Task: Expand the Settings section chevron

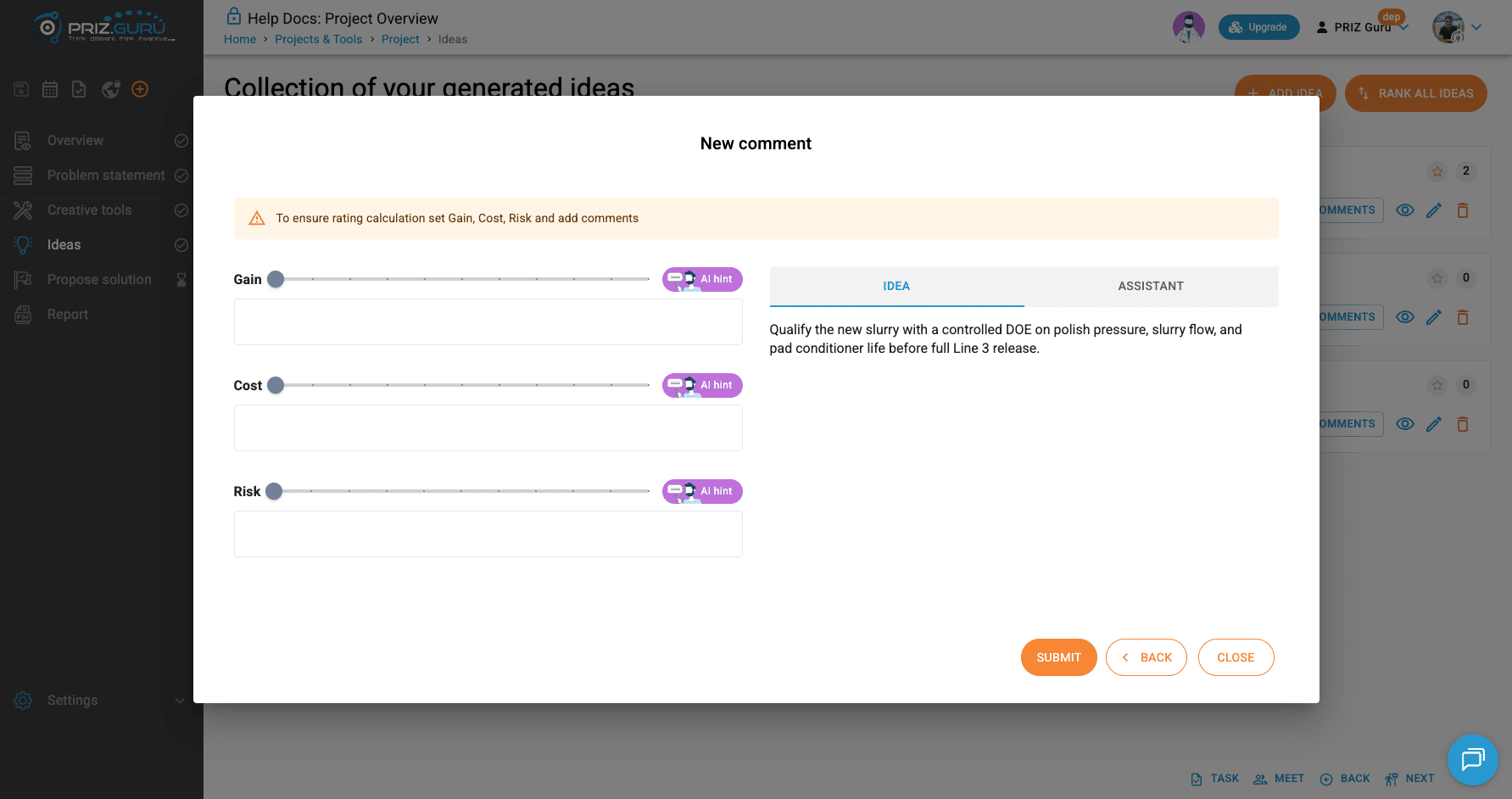Action: pyautogui.click(x=179, y=701)
